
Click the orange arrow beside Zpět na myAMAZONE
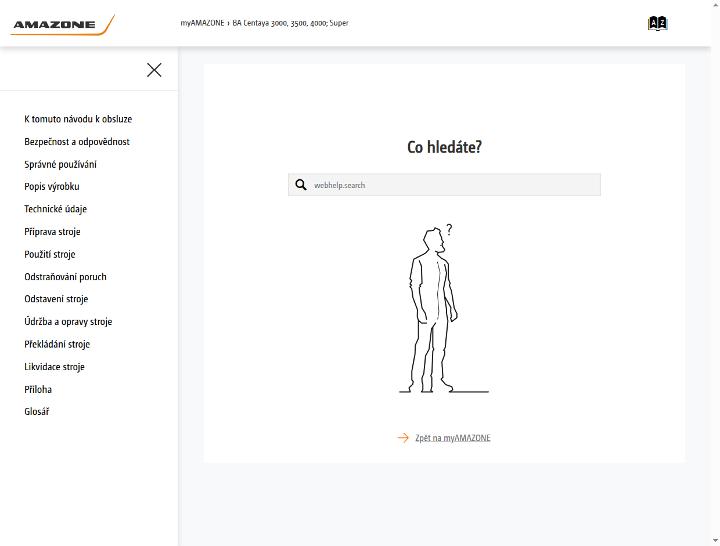click(x=403, y=438)
